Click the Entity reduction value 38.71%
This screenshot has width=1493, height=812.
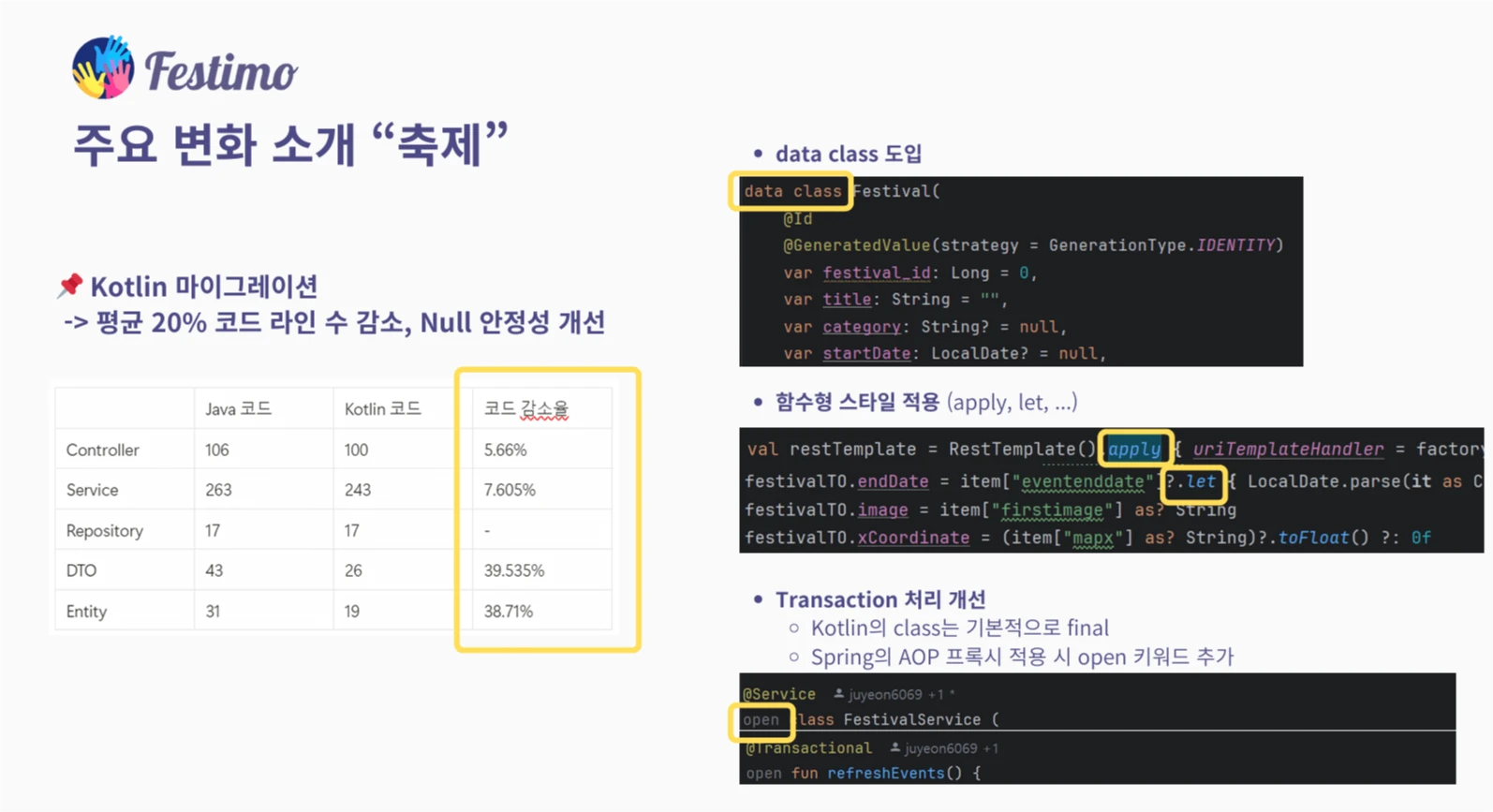(x=508, y=612)
